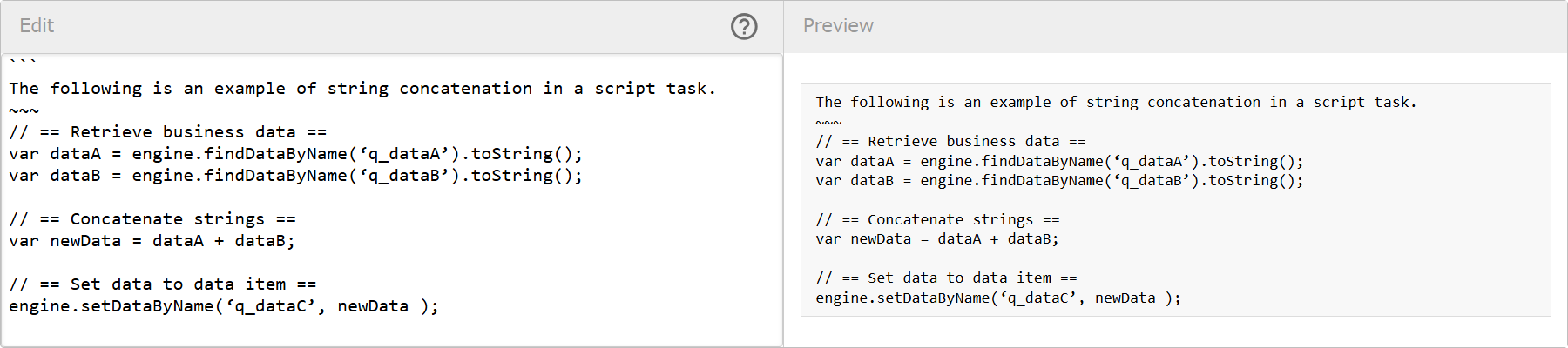Viewport: 1568px width, 348px height.
Task: Click preview text 'The following is an example'
Action: tap(1115, 103)
